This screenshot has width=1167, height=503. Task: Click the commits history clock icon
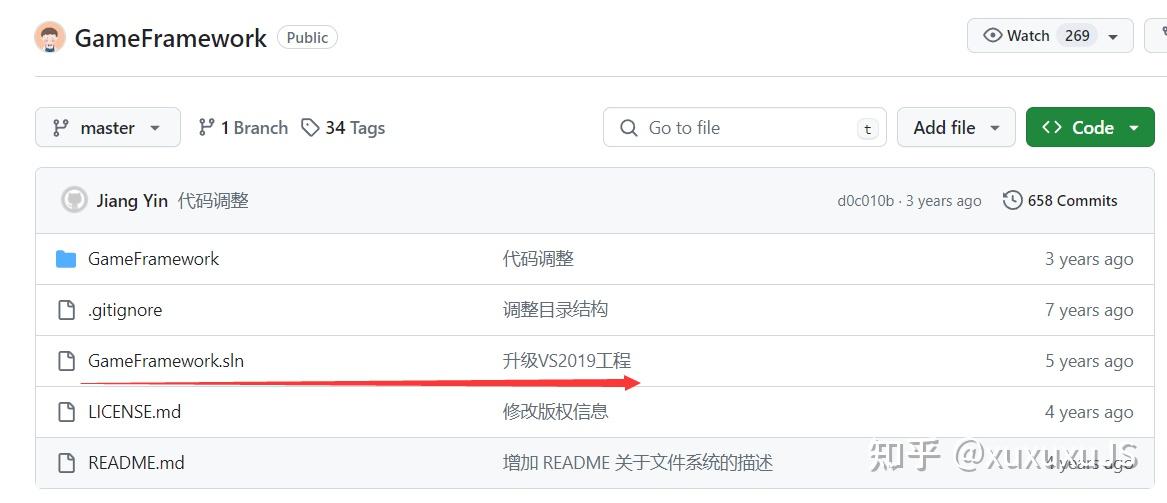(x=1012, y=200)
